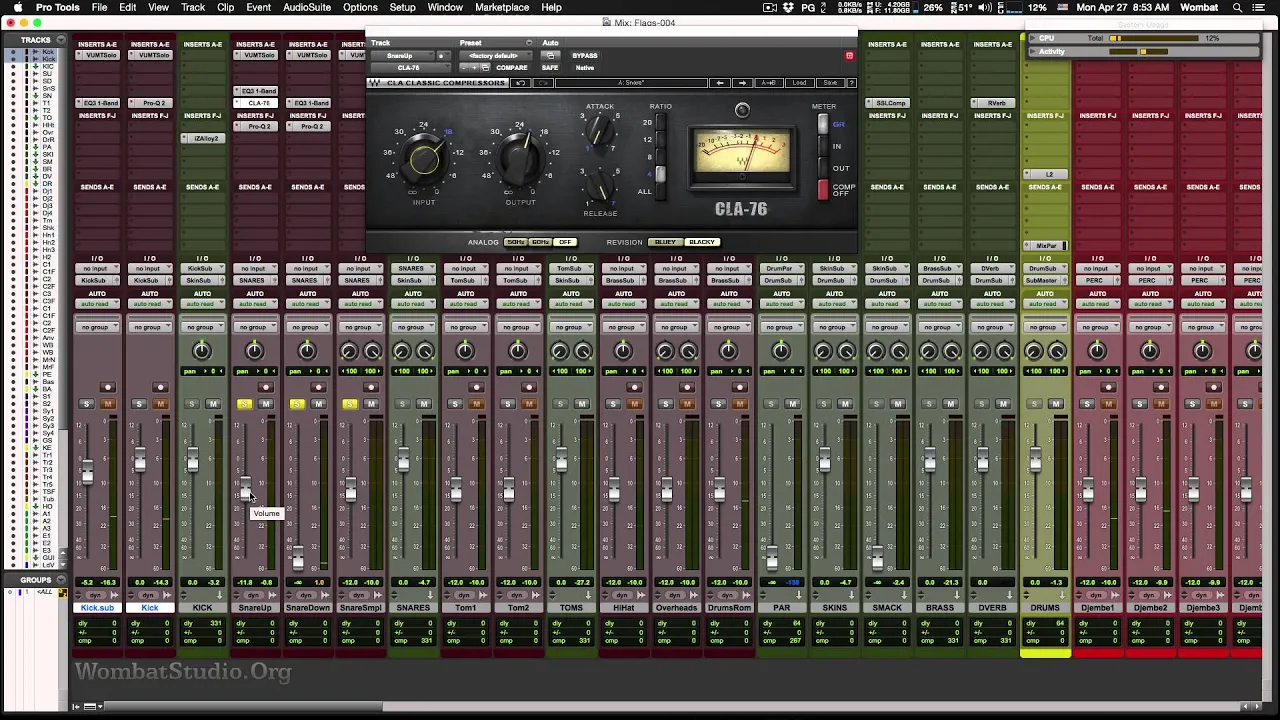
Task: Solo the SnareDown track
Action: pos(297,404)
